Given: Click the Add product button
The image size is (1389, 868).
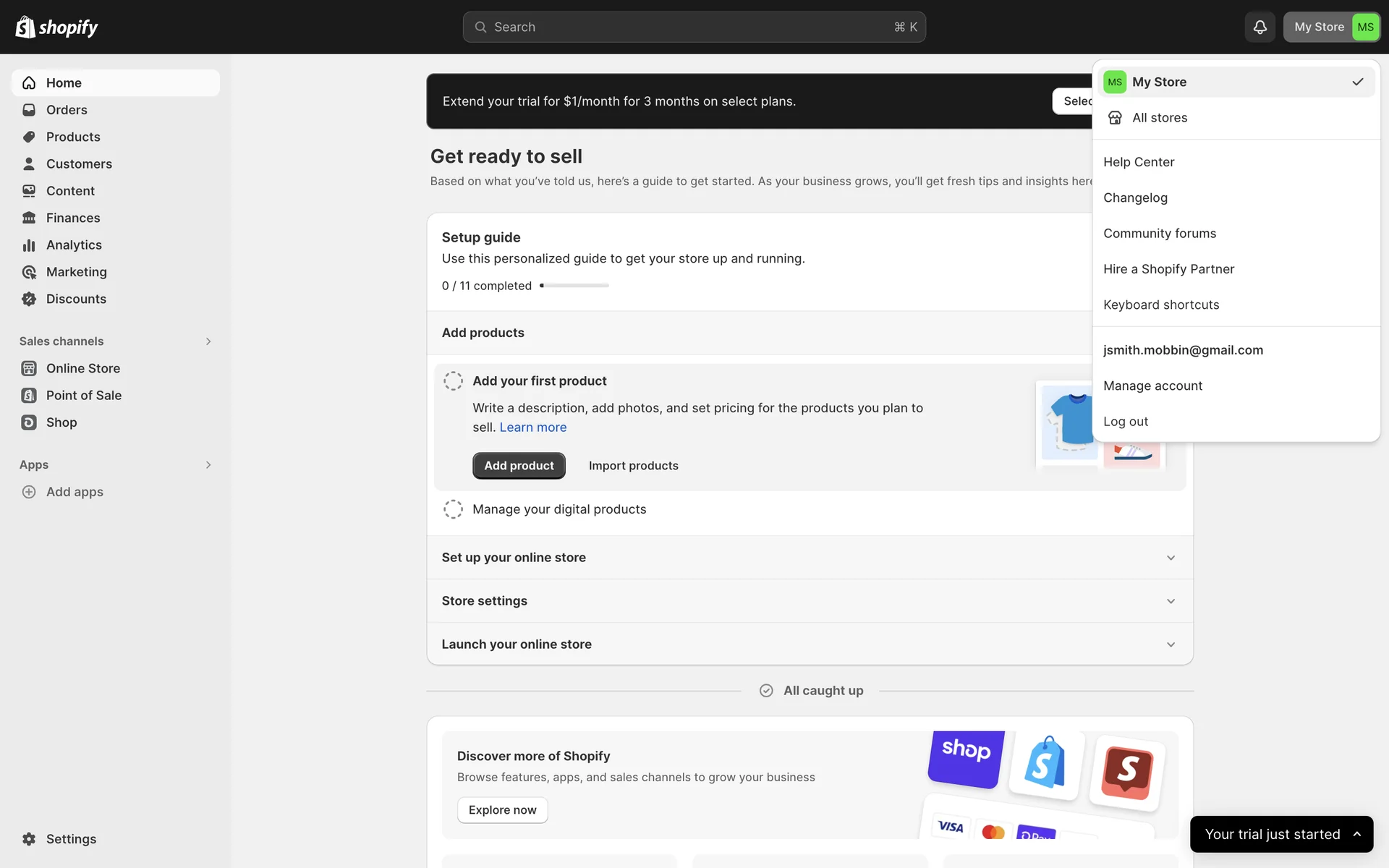Looking at the screenshot, I should 519,466.
